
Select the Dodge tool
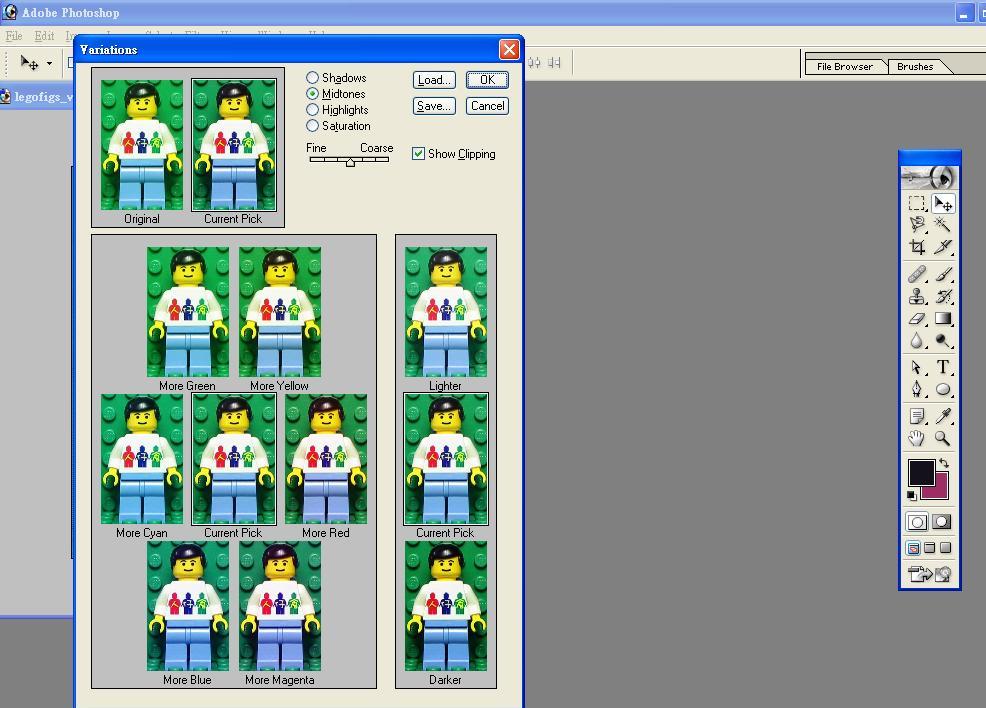tap(942, 340)
